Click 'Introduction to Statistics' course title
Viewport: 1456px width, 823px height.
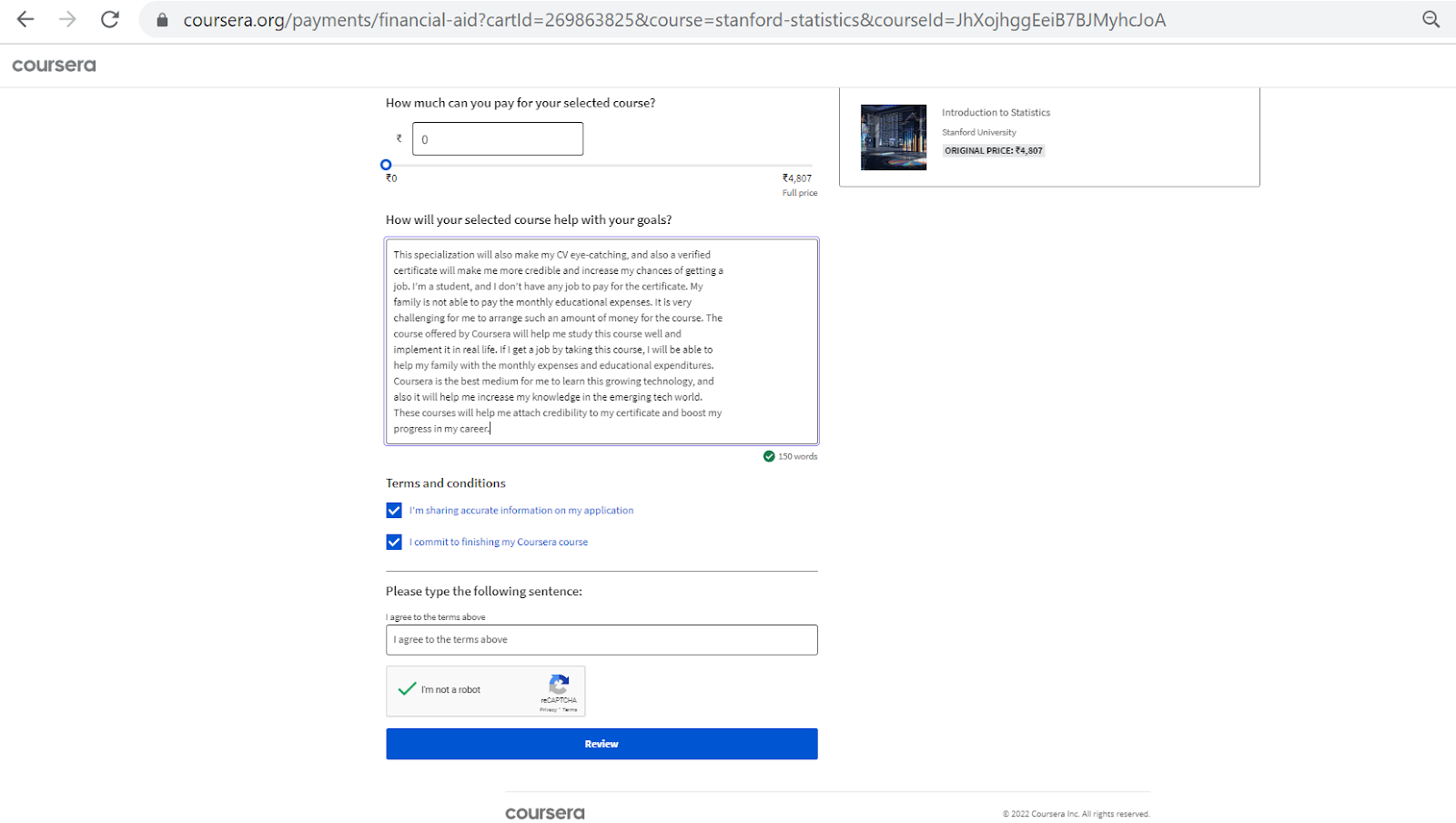point(996,113)
